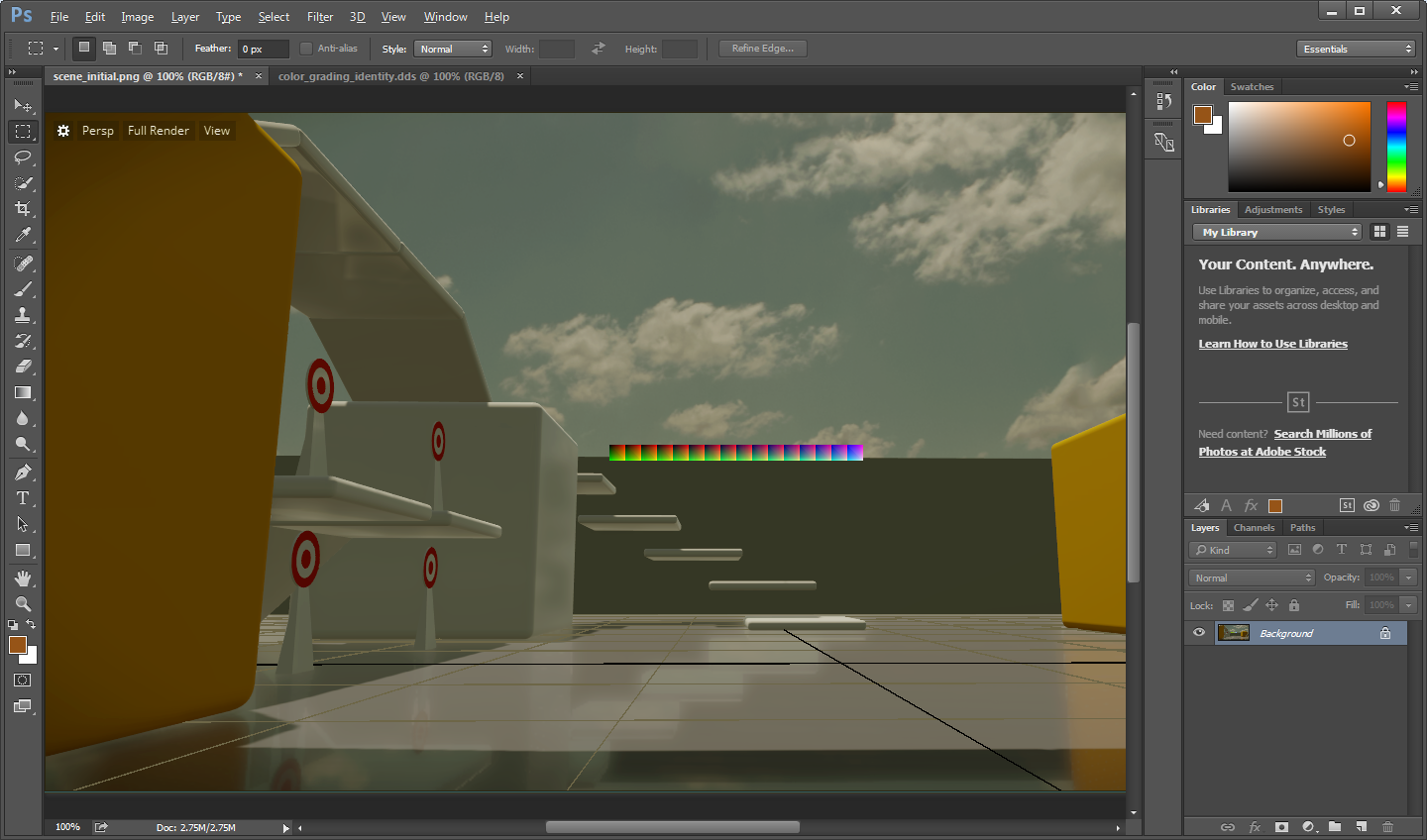
Task: Select the Move tool
Action: coord(23,105)
